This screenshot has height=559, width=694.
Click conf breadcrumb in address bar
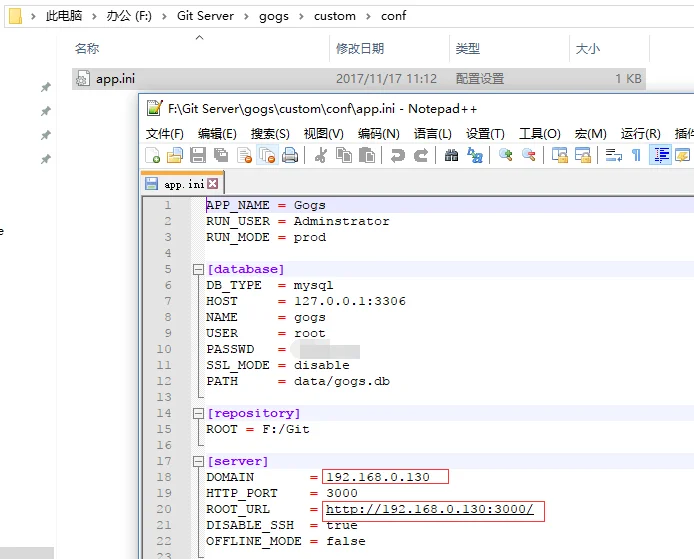[x=393, y=16]
